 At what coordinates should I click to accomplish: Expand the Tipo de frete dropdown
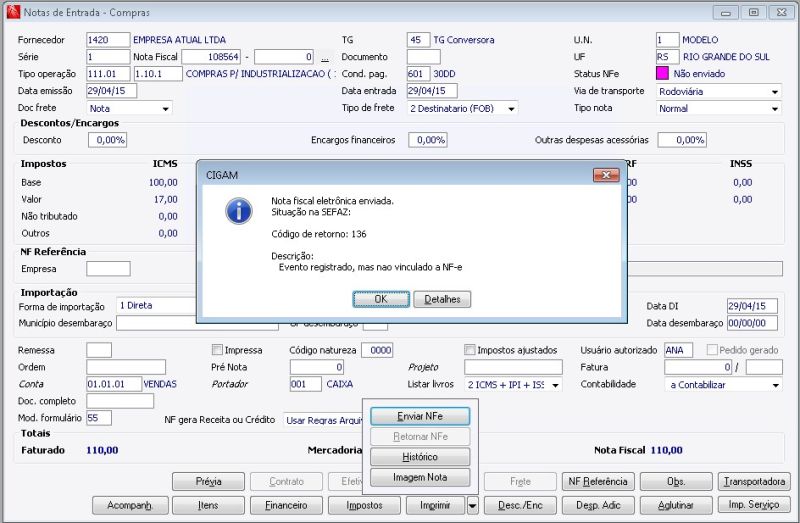coord(462,108)
